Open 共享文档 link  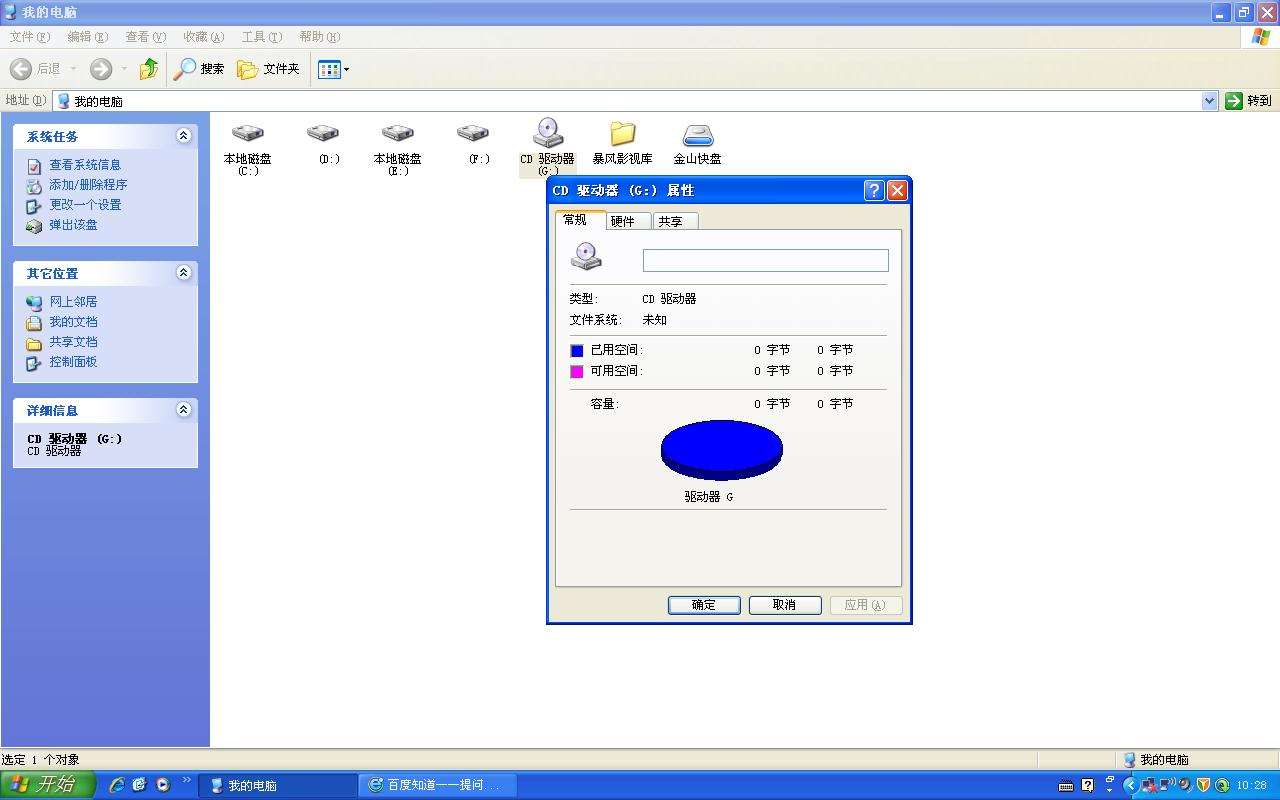[x=73, y=342]
